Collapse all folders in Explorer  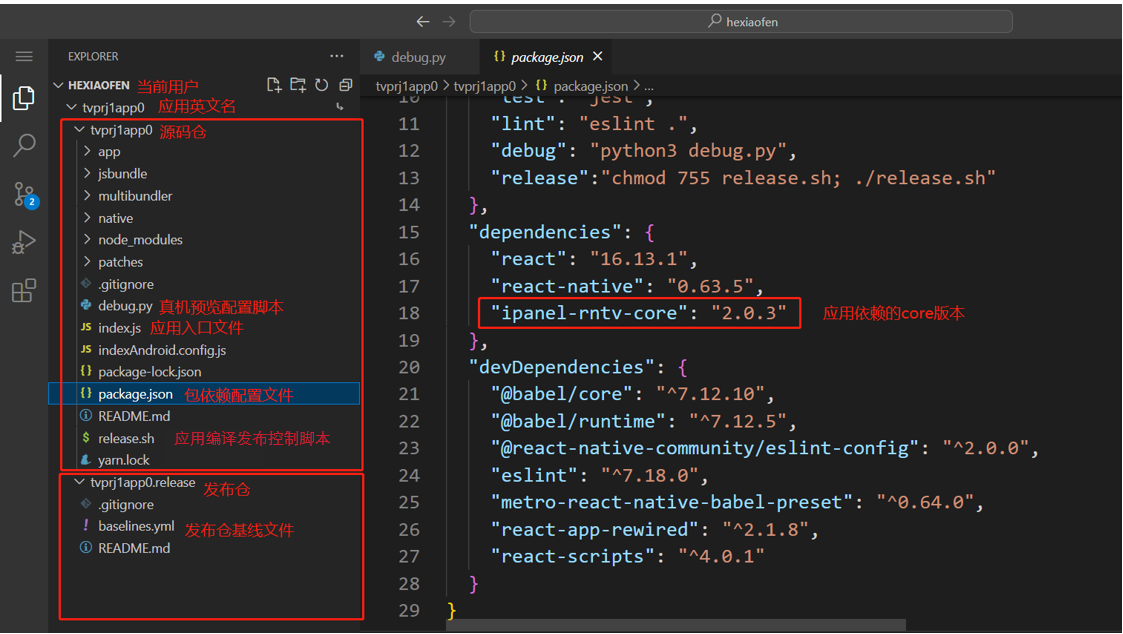tap(346, 86)
